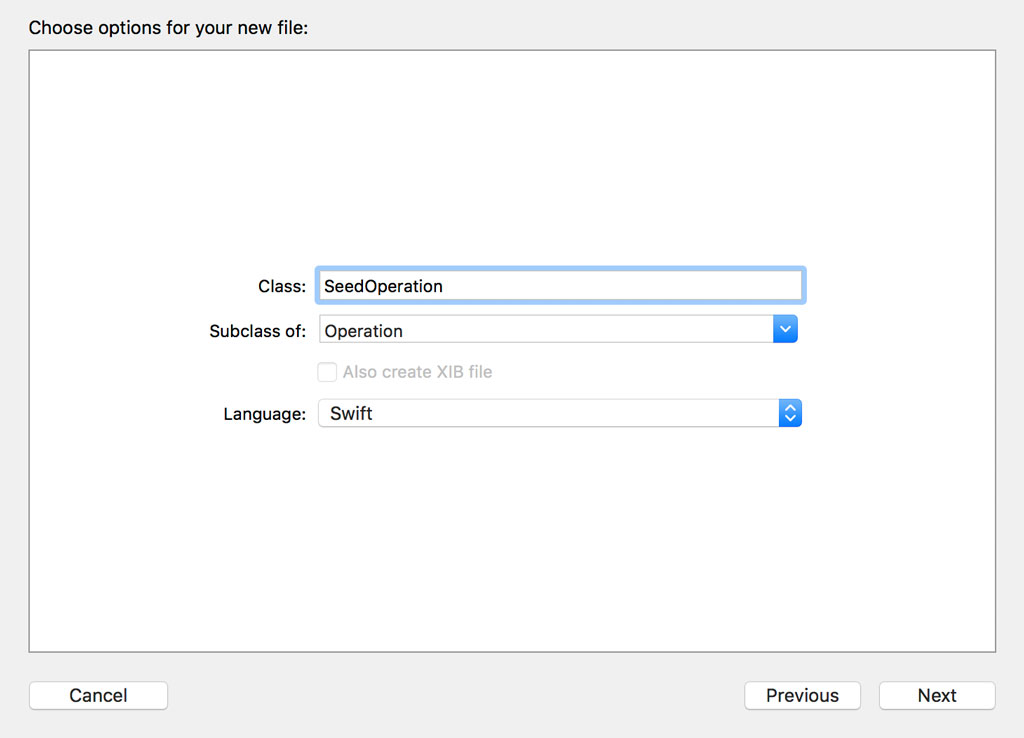Select the SeedOperation text field
This screenshot has width=1024, height=738.
(x=560, y=285)
